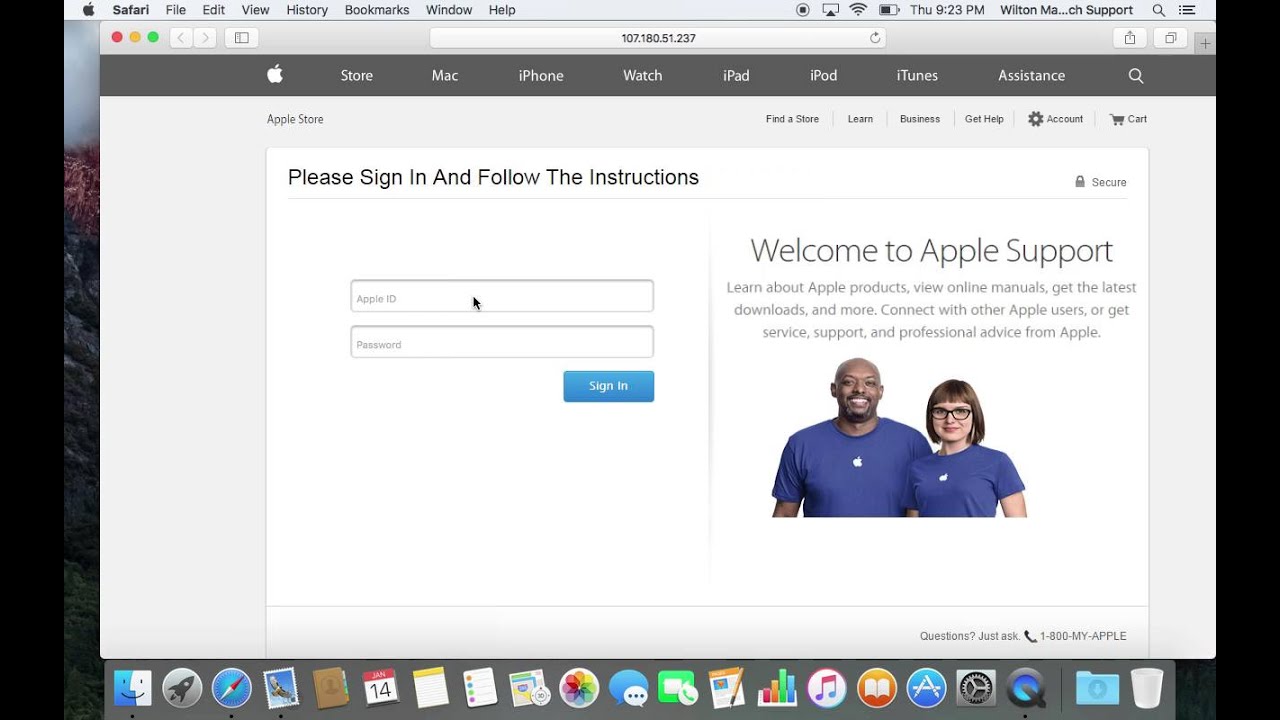Click the Wi-Fi status icon

[858, 10]
